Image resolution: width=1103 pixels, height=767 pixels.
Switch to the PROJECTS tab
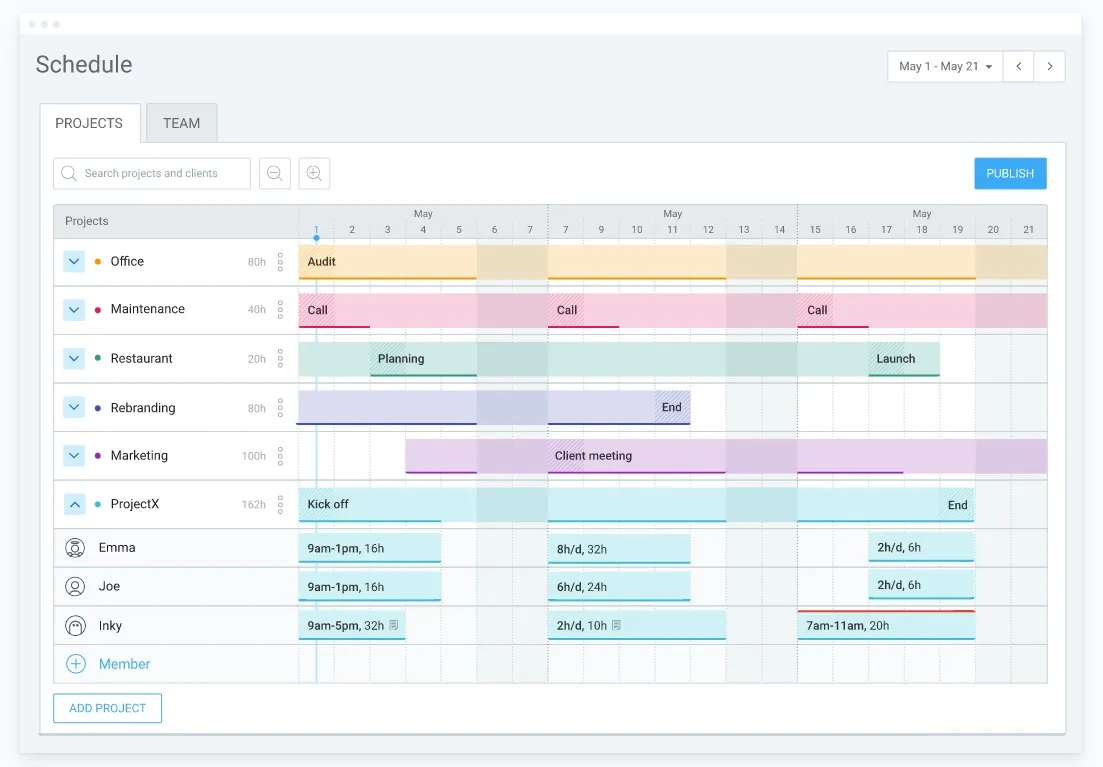pos(89,123)
